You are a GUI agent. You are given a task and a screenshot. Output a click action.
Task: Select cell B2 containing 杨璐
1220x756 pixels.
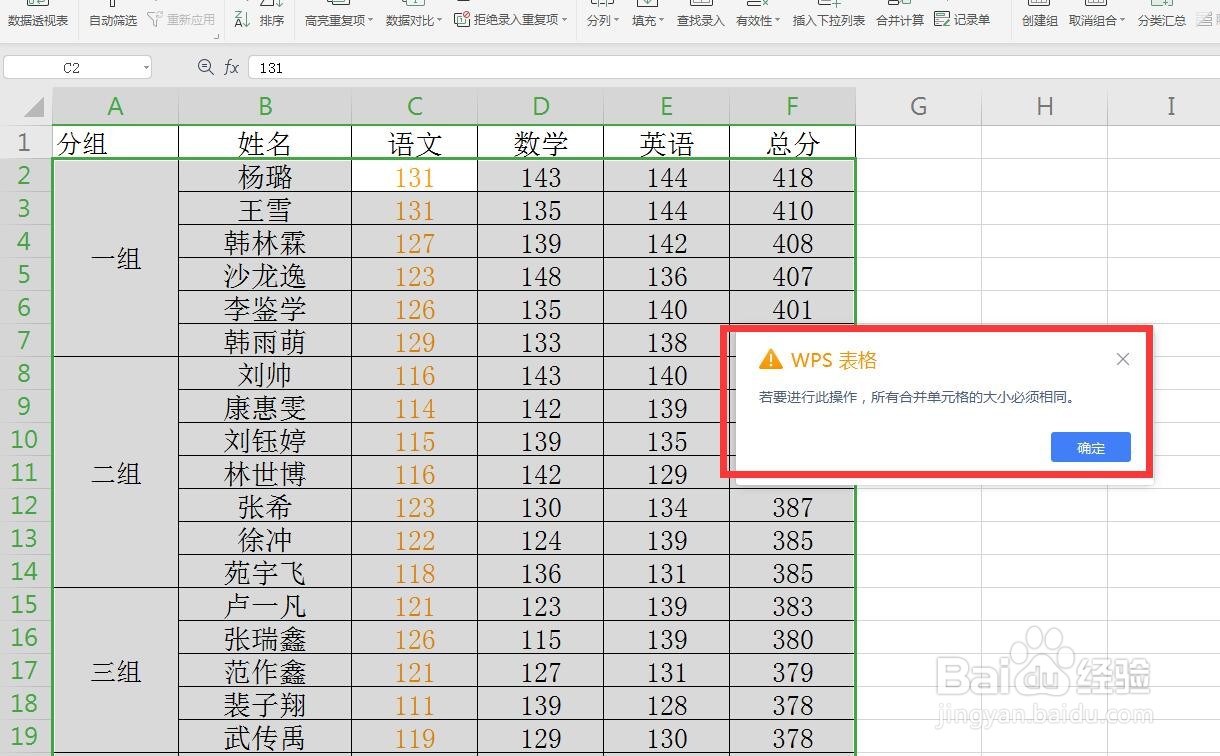(x=264, y=176)
